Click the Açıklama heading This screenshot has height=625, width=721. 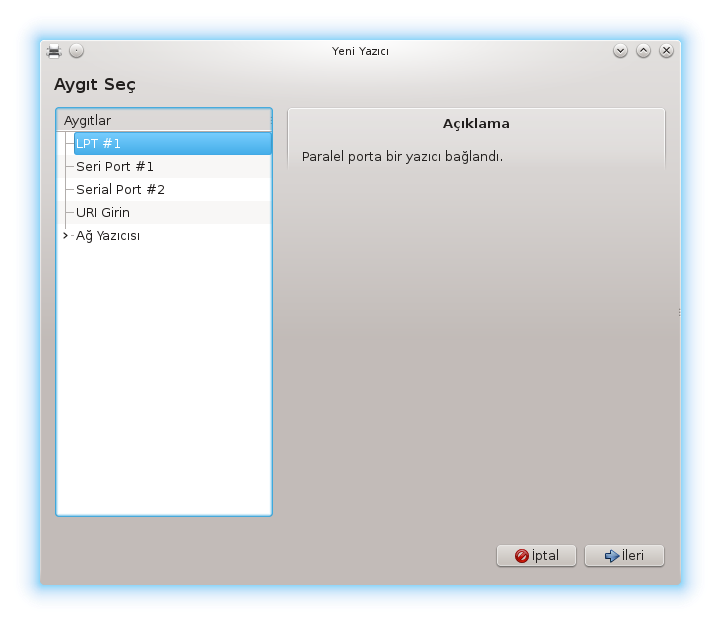(x=476, y=124)
